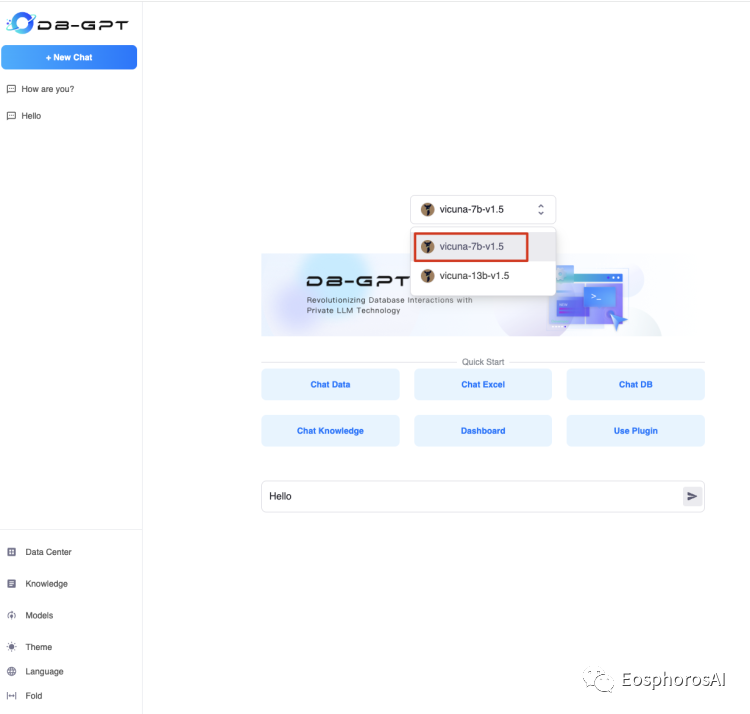Image resolution: width=750 pixels, height=714 pixels.
Task: Click the chat bubble icon beside 'How are you?'
Action: pos(11,89)
